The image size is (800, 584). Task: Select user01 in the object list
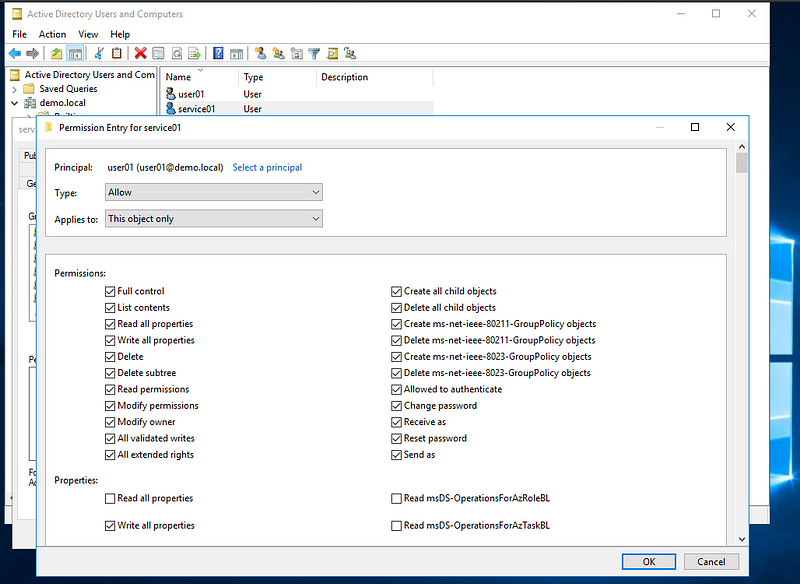190,94
